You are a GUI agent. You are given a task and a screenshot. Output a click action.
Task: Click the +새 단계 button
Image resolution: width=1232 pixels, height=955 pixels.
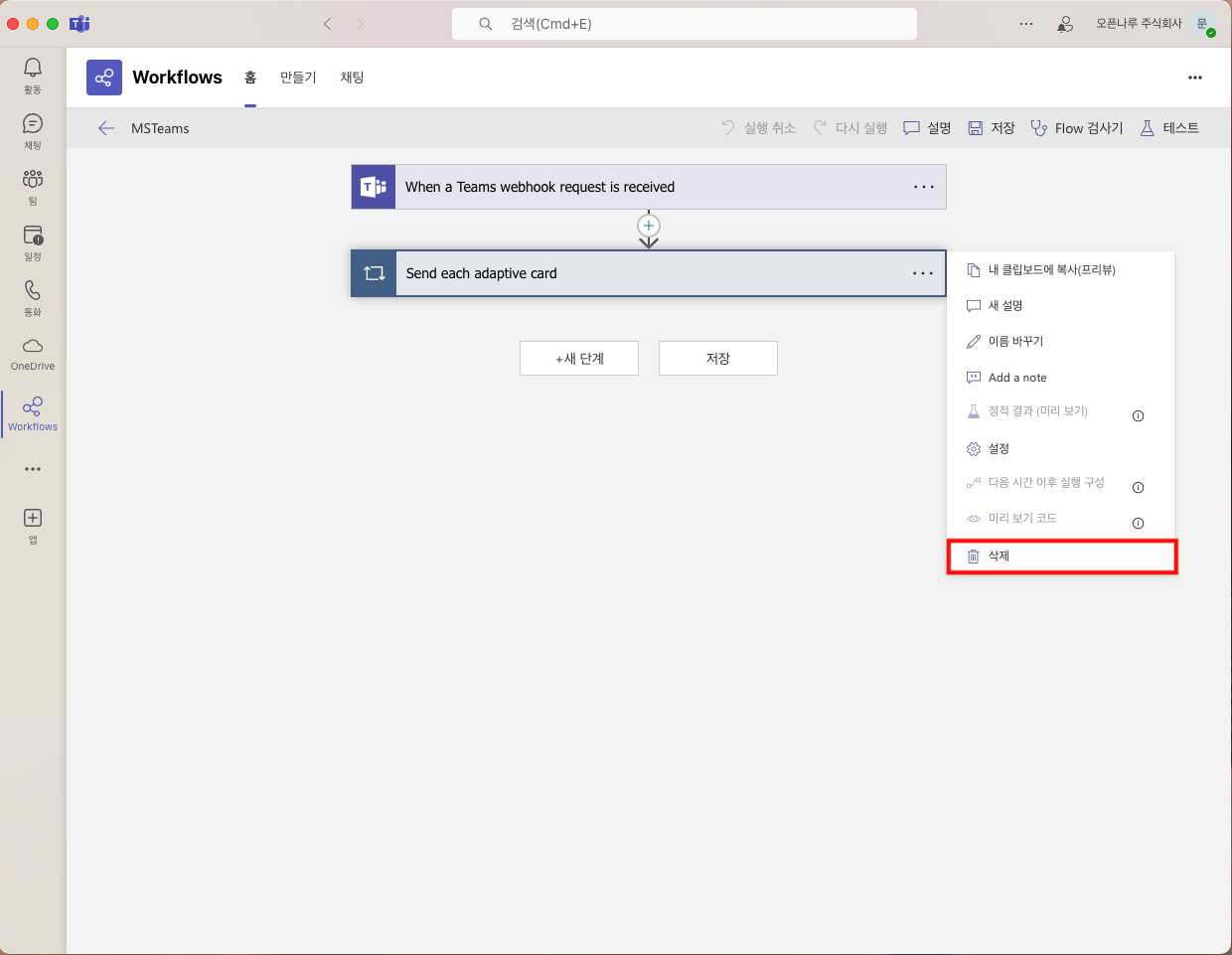tap(579, 359)
